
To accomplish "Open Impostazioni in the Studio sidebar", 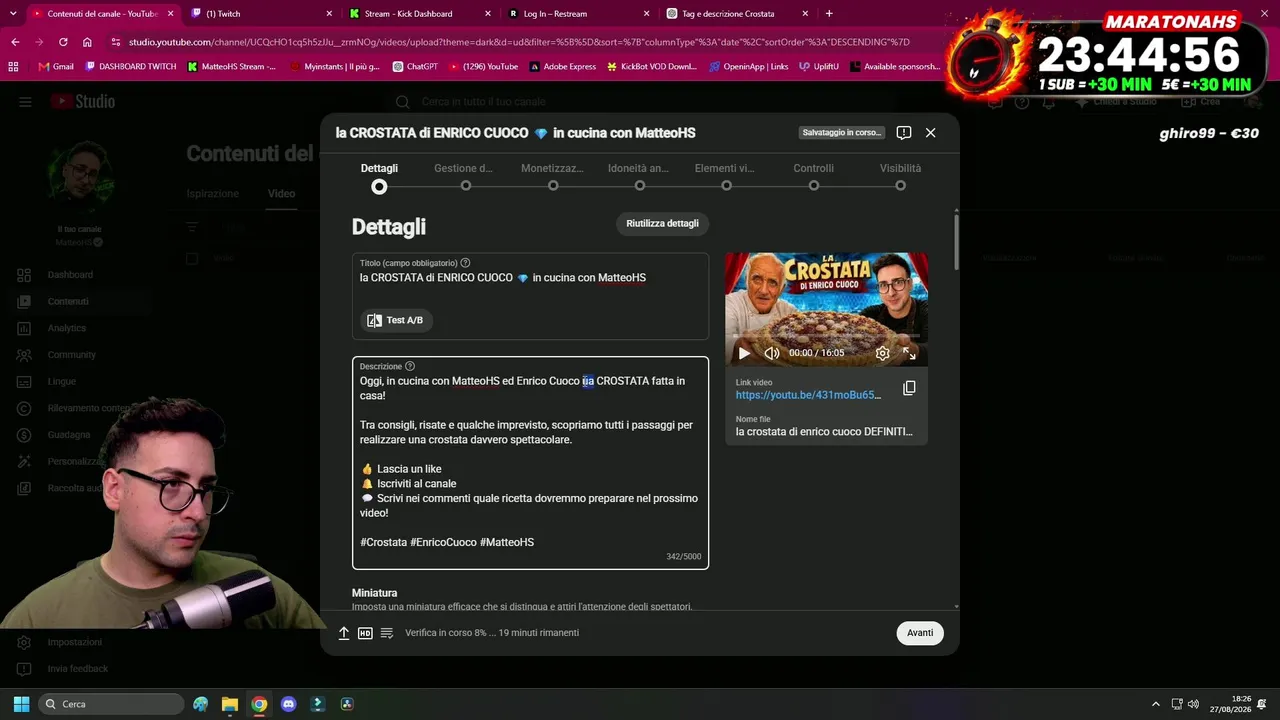I will click(75, 642).
